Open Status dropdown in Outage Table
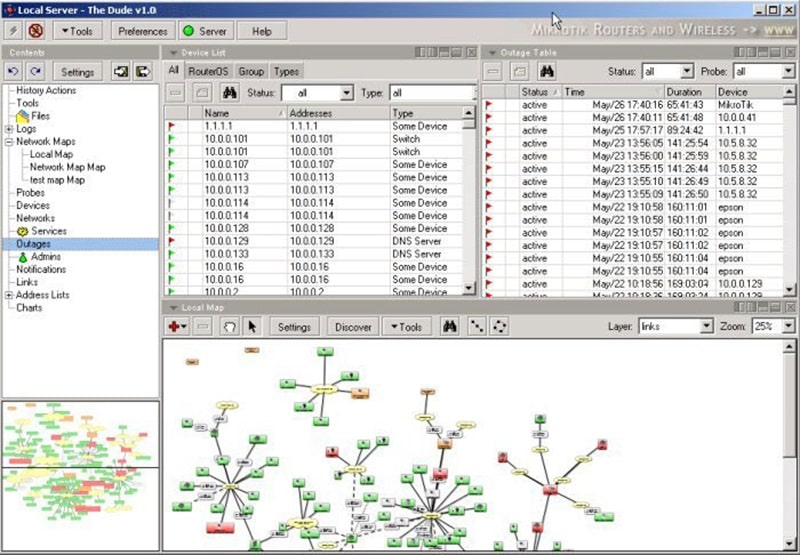The width and height of the screenshot is (800, 555). coord(687,72)
